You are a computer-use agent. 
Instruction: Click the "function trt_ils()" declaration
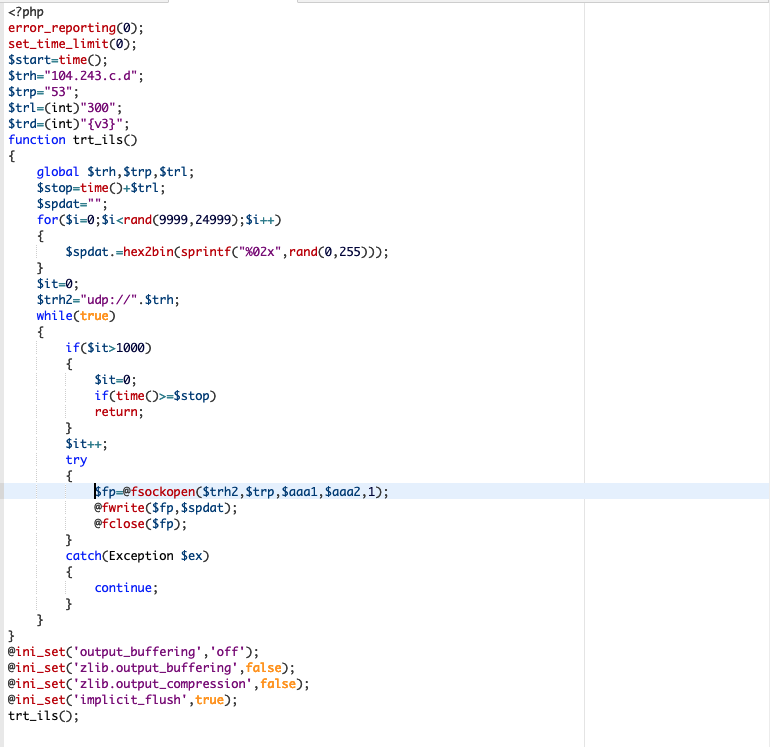click(73, 140)
